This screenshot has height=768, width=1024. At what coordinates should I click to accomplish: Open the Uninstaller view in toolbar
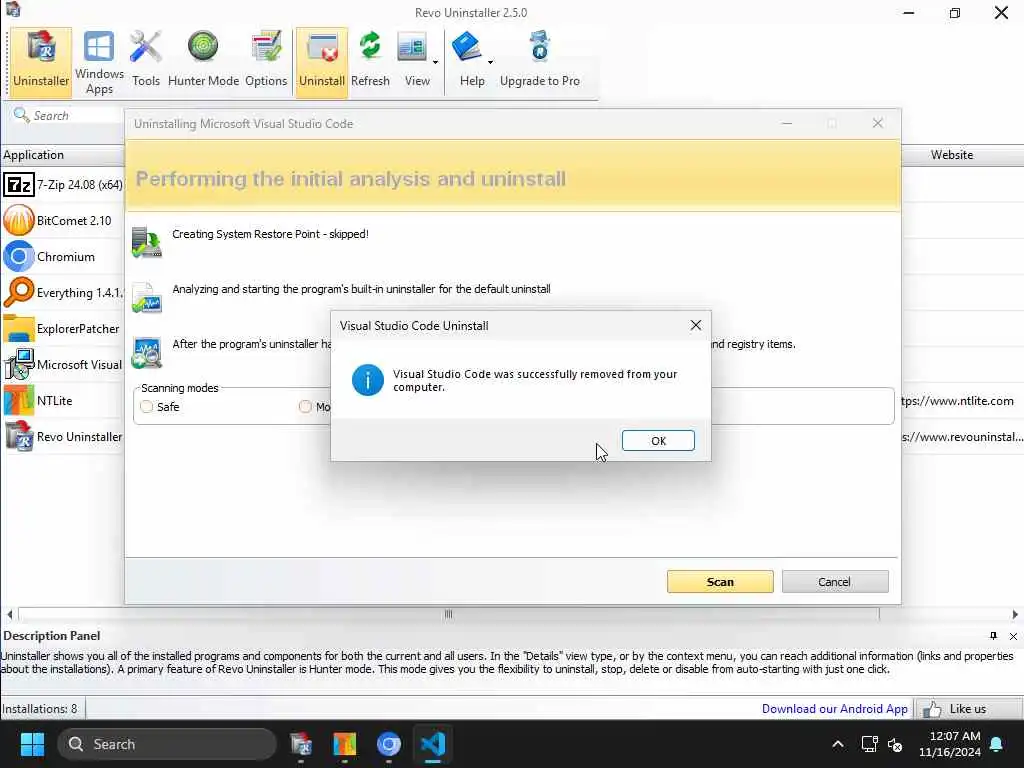40,61
